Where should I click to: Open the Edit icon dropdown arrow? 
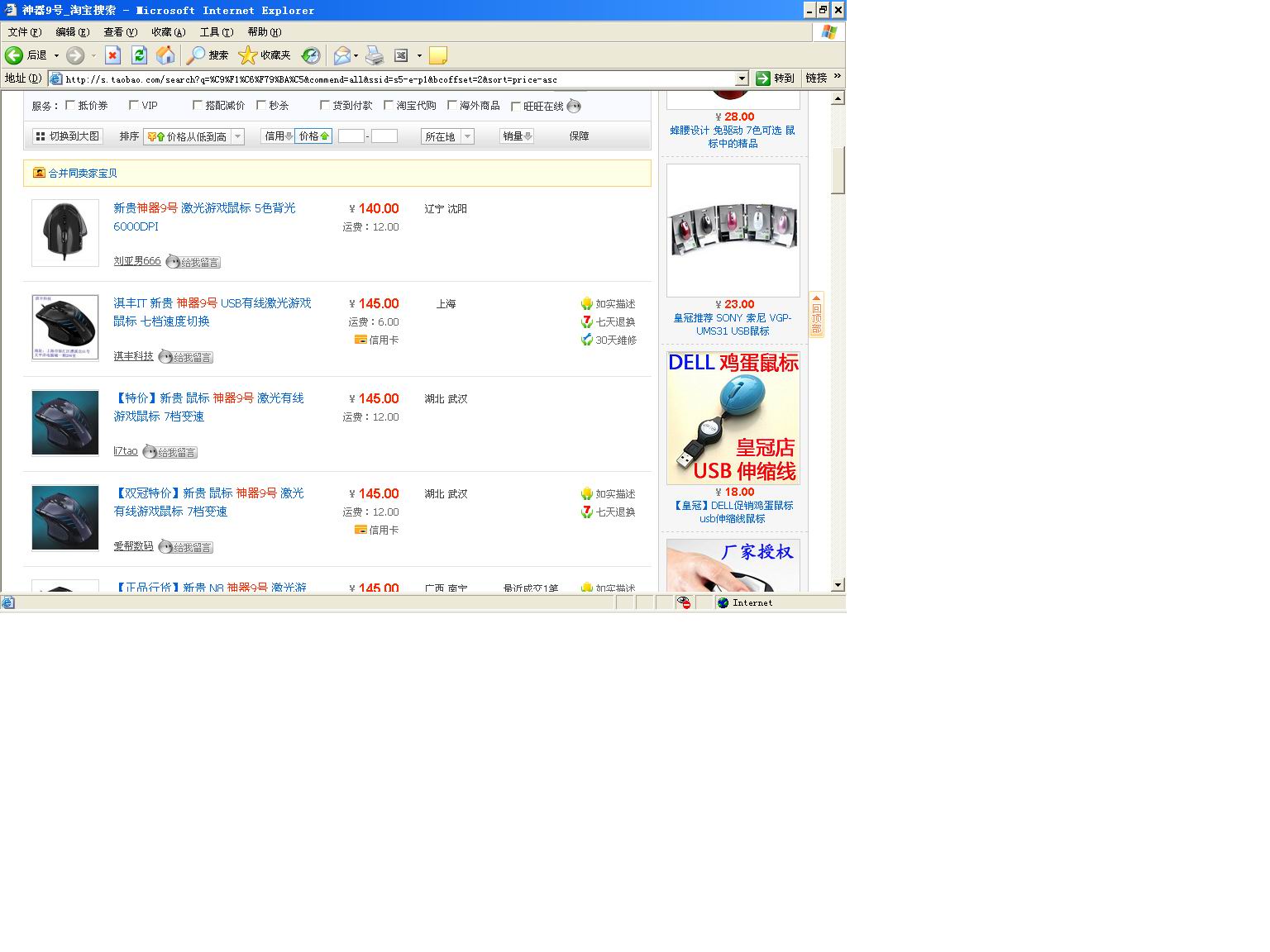coord(419,55)
